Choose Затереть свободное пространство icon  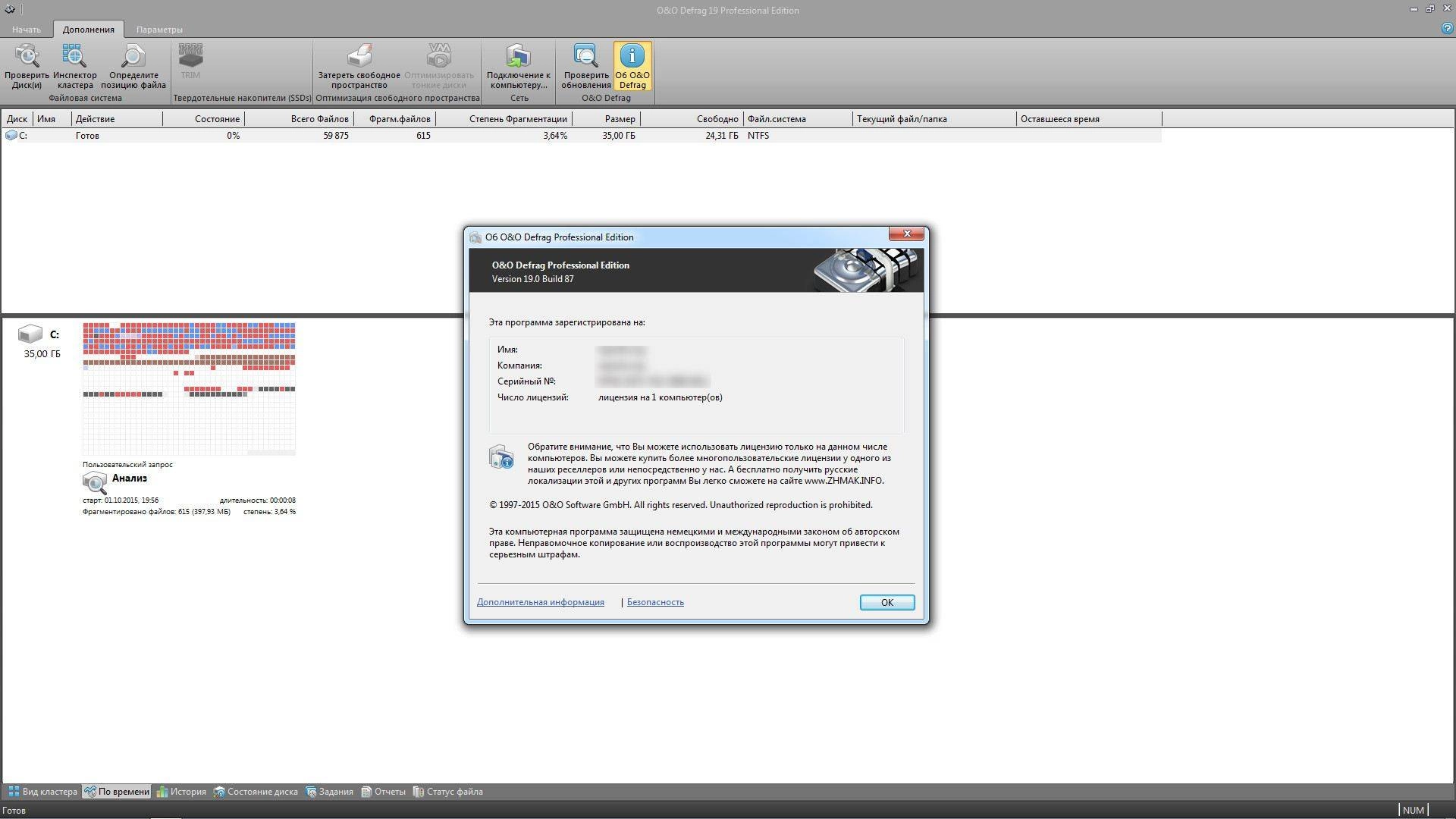[x=359, y=66]
